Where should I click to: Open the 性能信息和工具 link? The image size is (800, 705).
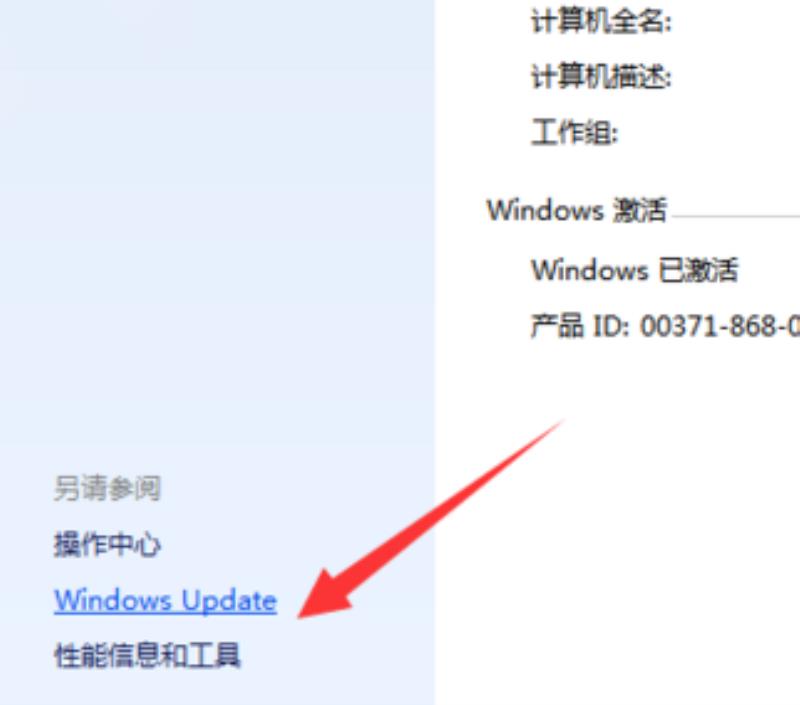[147, 655]
